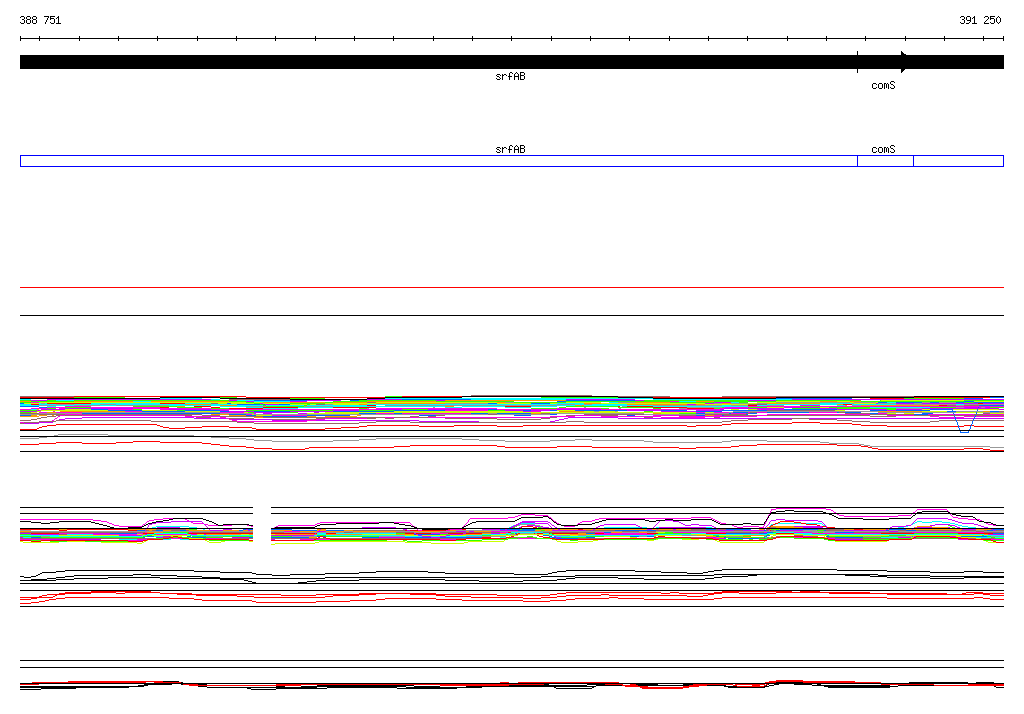Viewport: 1024px width, 714px height.
Task: Click the end coordinate 391 250
Action: point(980,20)
